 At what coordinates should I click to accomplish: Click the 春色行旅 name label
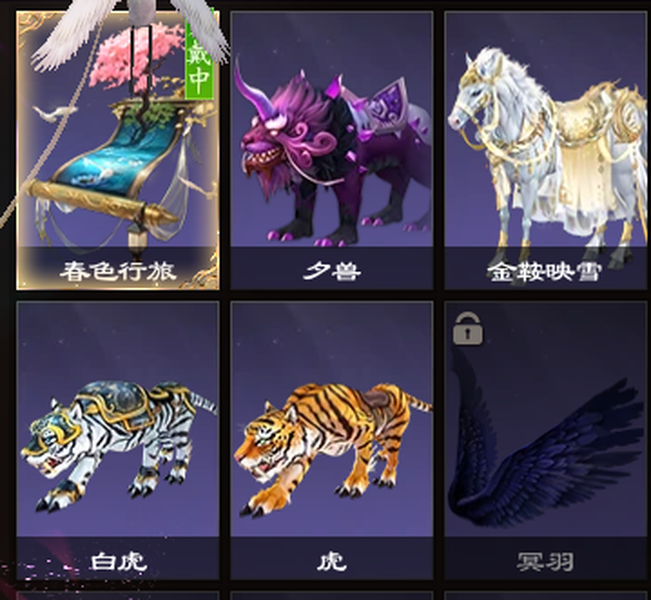pyautogui.click(x=118, y=272)
